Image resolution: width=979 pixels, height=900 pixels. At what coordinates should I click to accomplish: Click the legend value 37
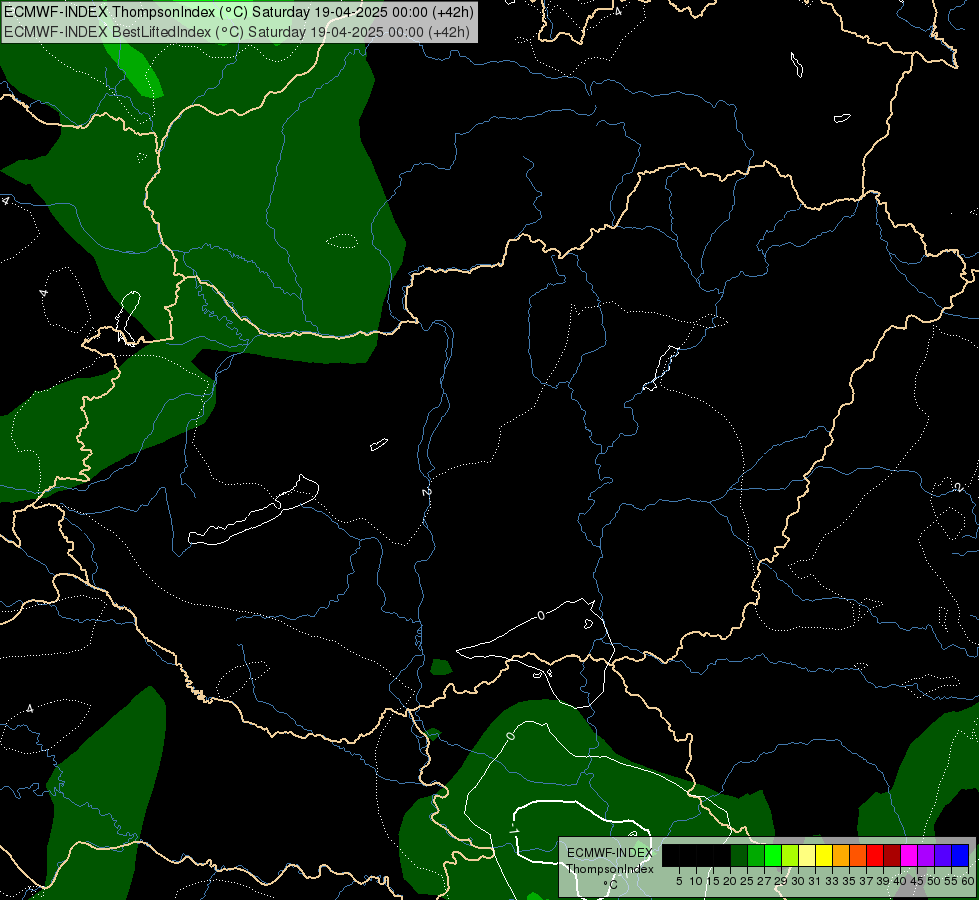tap(867, 881)
